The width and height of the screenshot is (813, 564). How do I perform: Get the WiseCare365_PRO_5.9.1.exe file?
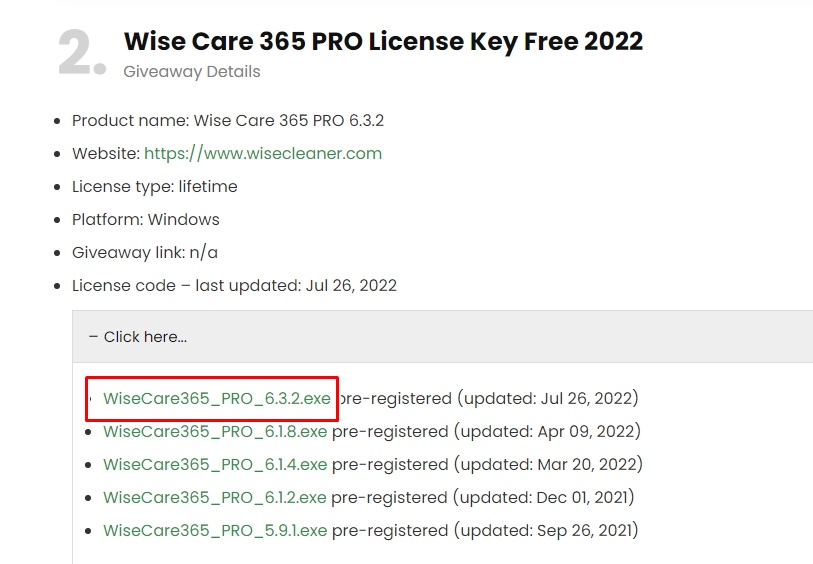[x=215, y=530]
